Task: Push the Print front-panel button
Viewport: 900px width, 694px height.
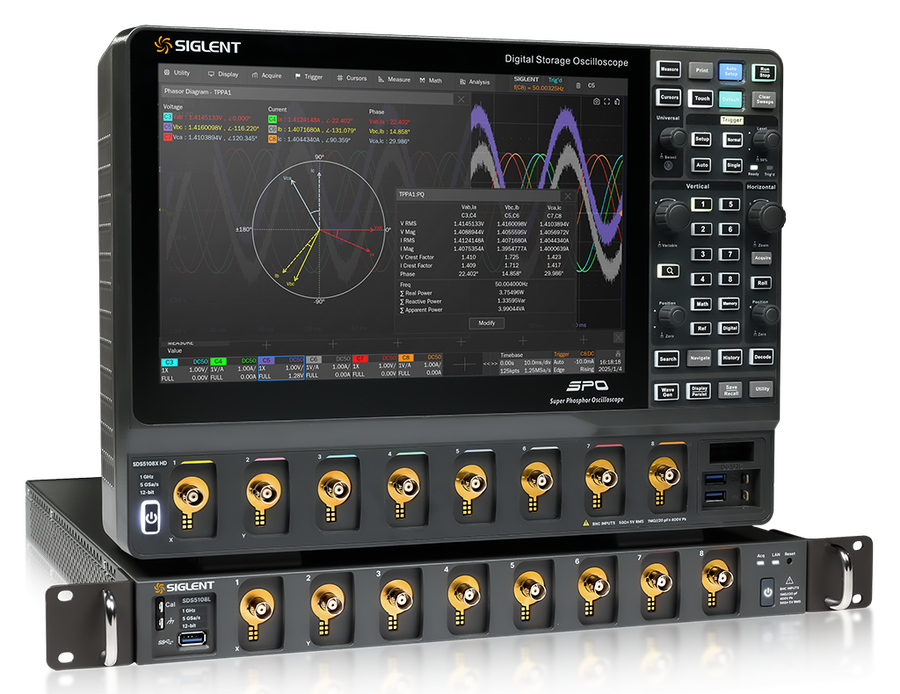Action: point(701,71)
